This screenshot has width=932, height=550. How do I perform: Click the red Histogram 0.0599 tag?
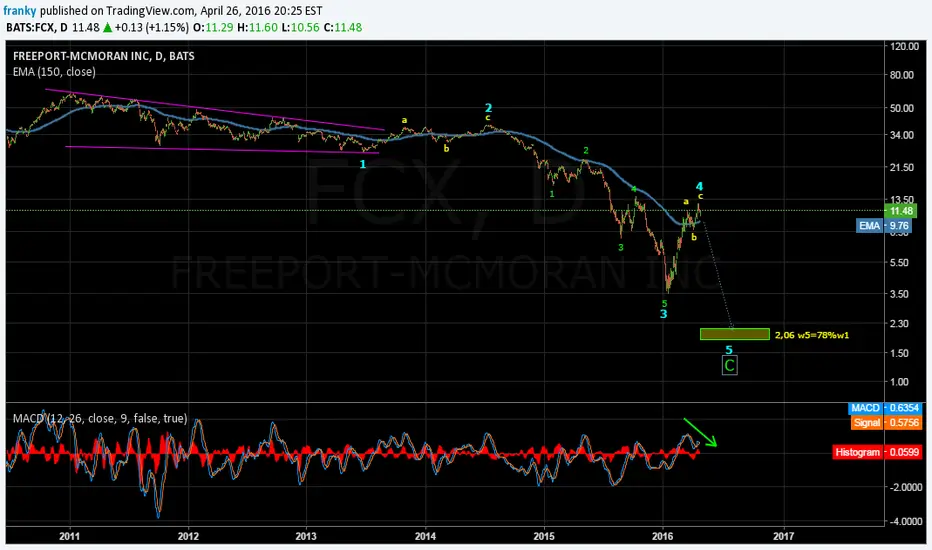coord(877,452)
